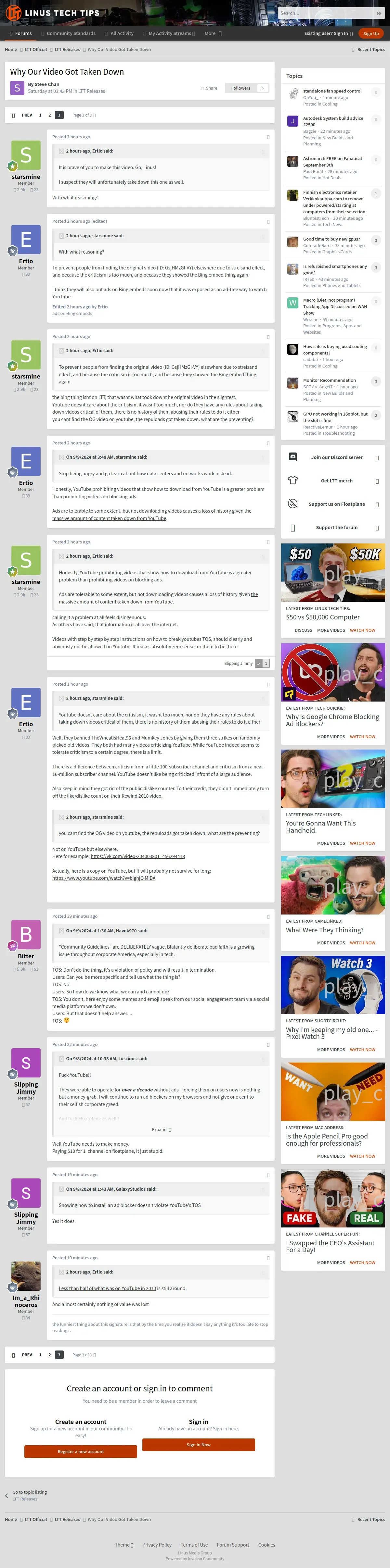
Task: Open the vk.com video link
Action: 138,856
